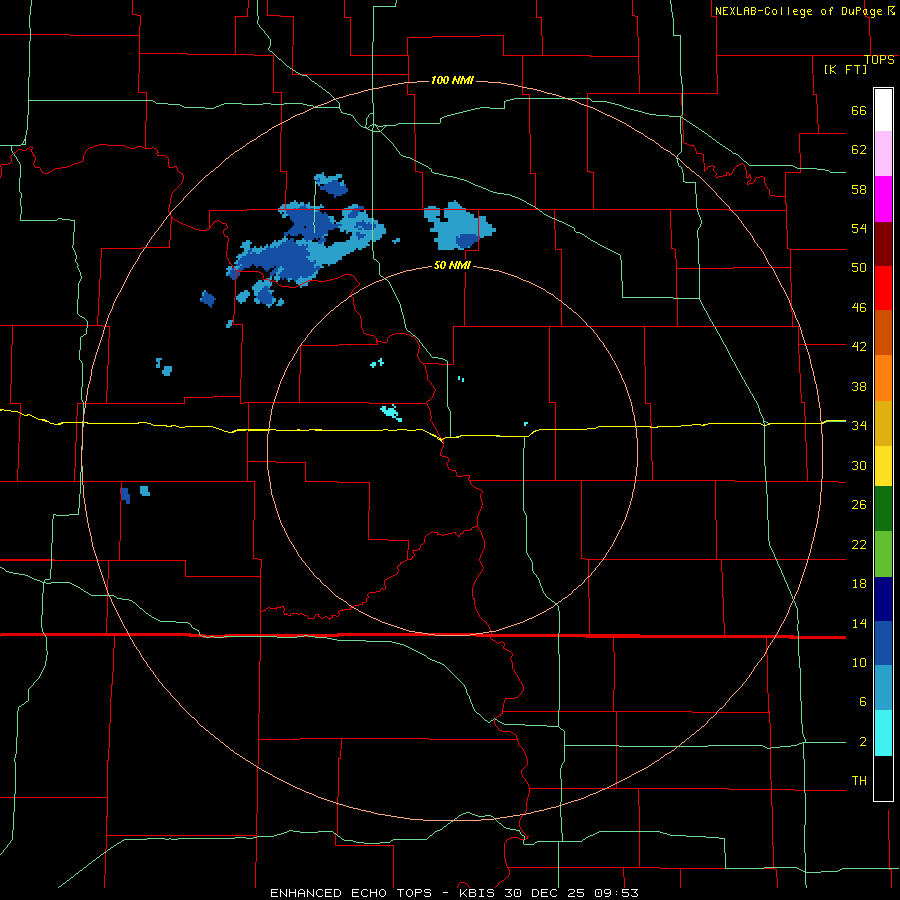Click the 10 value on the legend
Viewport: 900px width, 900px height.
pyautogui.click(x=859, y=662)
